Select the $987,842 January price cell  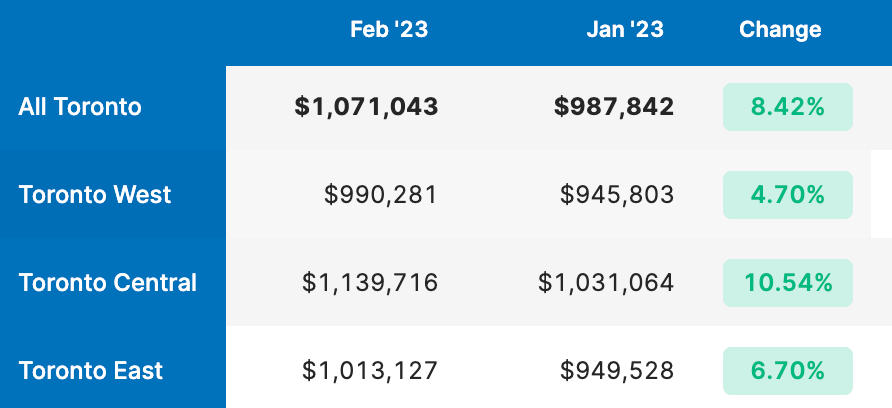pos(614,107)
